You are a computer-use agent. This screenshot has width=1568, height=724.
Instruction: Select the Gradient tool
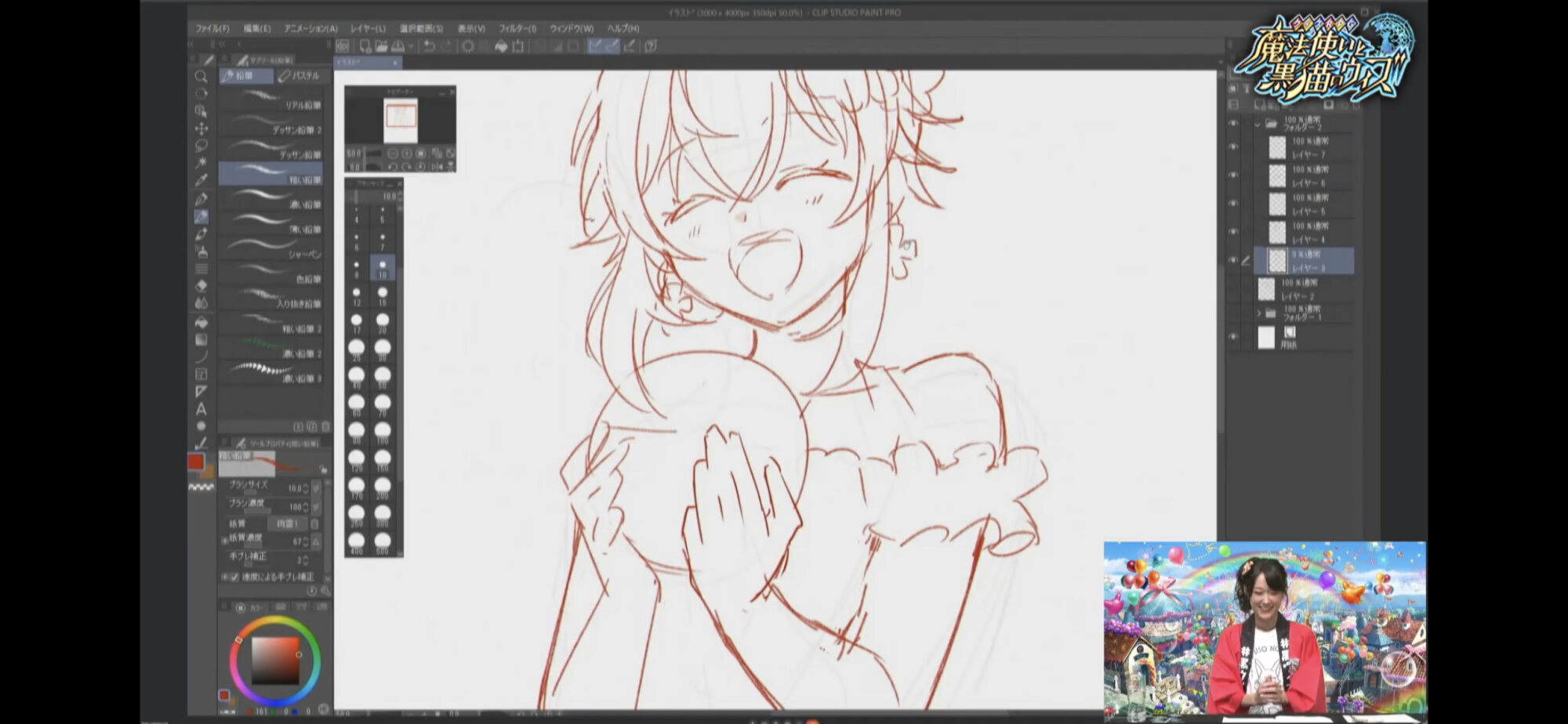[201, 339]
